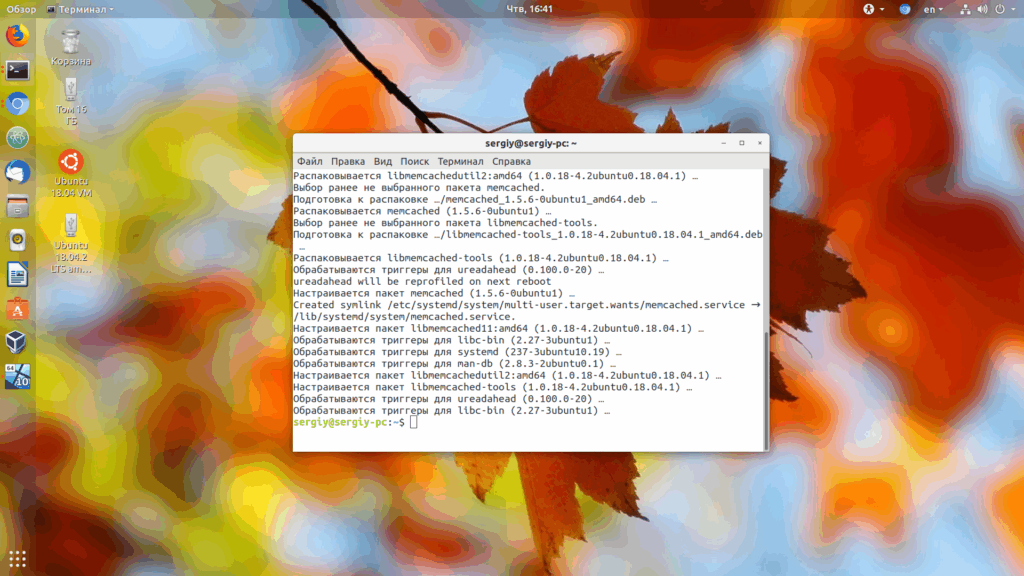
Task: Open the Файл menu in terminal
Action: pos(310,161)
